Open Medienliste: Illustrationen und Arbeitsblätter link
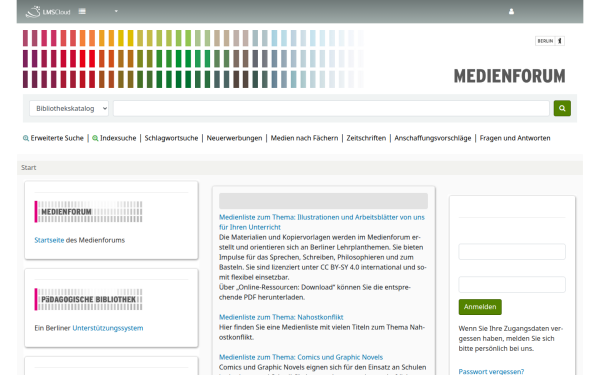This screenshot has width=600, height=375. pos(321,222)
